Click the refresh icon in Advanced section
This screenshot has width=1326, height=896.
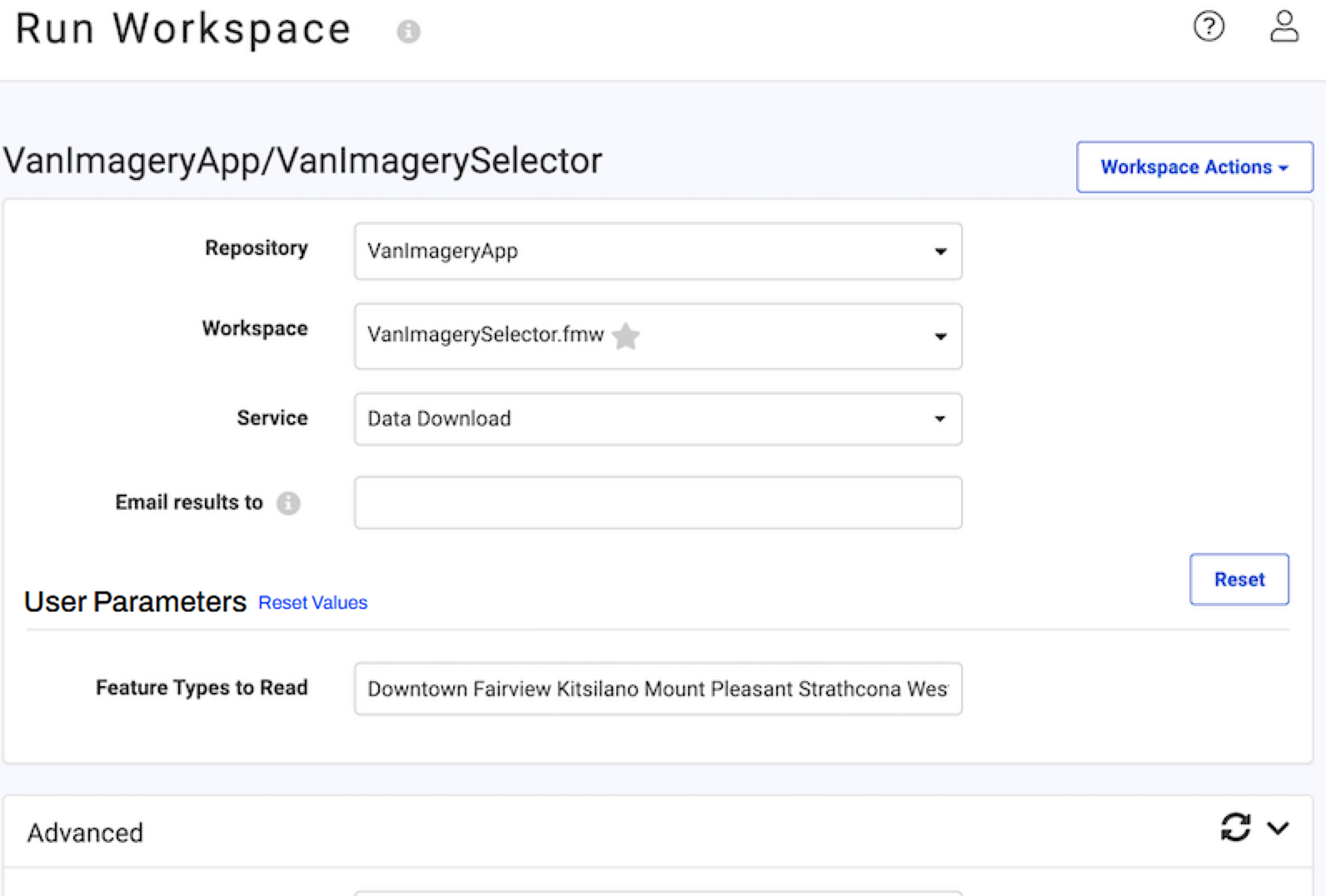(1235, 828)
